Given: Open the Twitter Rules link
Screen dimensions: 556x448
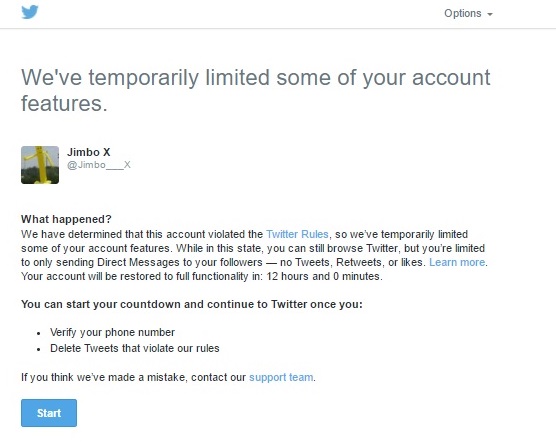Looking at the screenshot, I should [x=297, y=234].
